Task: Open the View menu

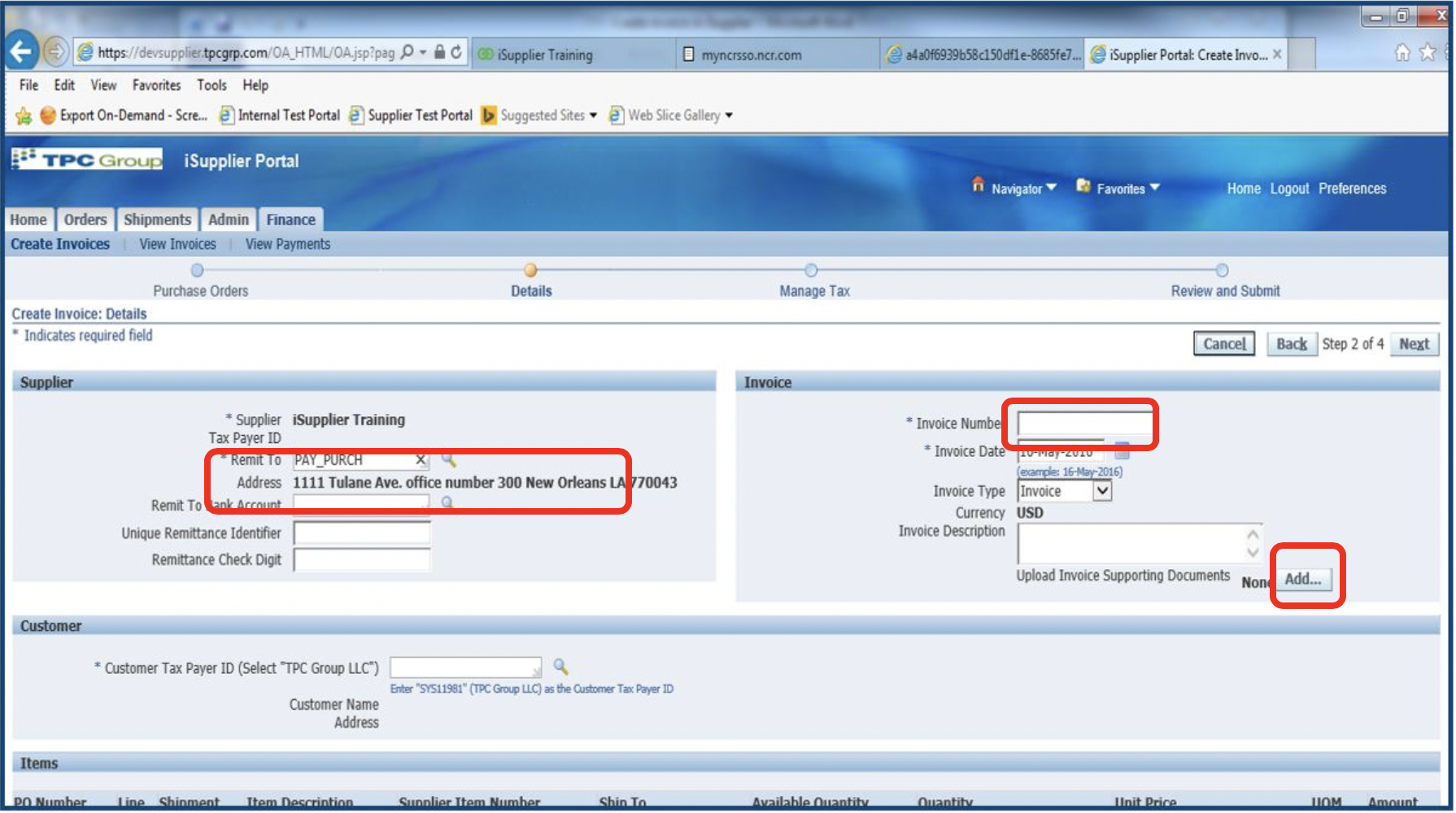Action: 103,85
